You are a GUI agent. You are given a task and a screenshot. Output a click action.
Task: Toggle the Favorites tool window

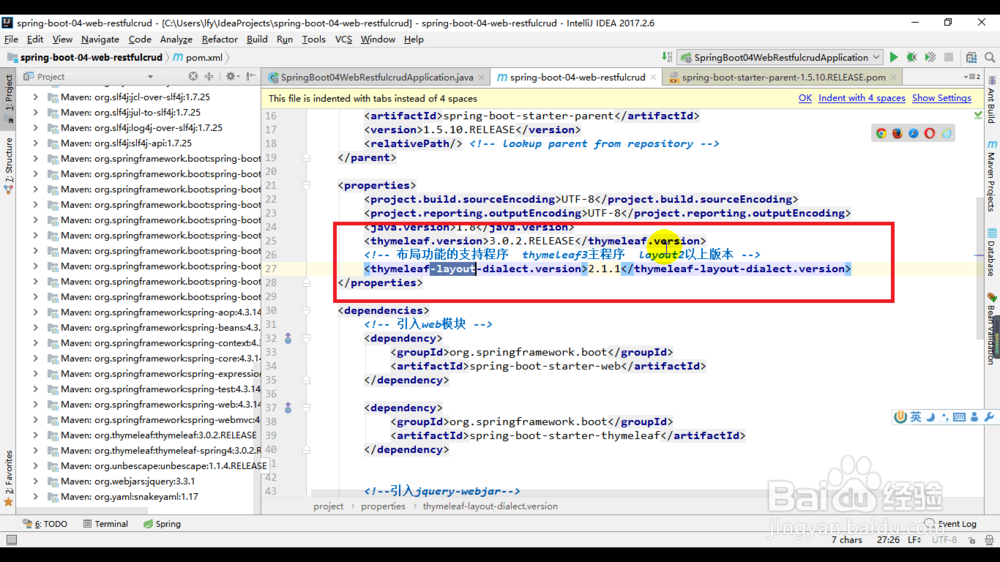[x=9, y=478]
